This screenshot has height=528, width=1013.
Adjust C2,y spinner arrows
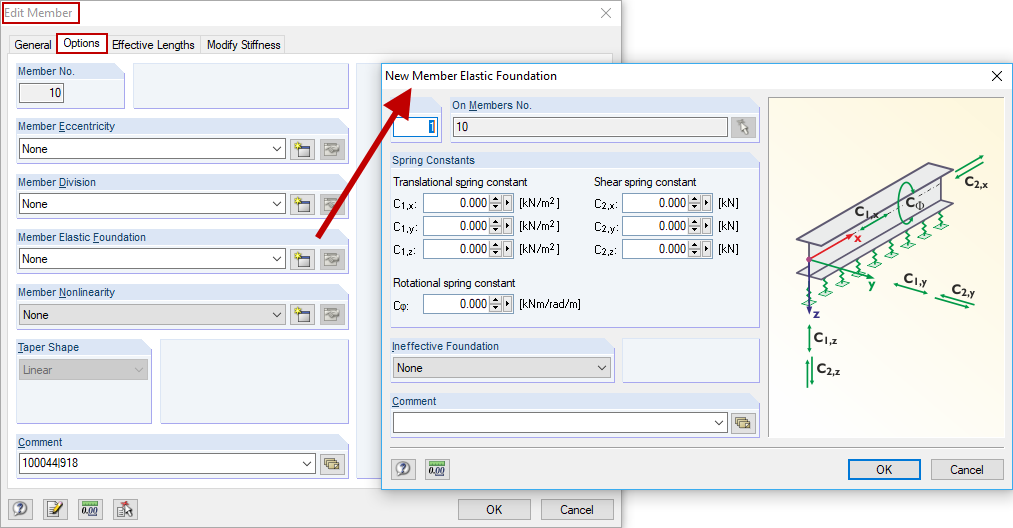tap(694, 226)
